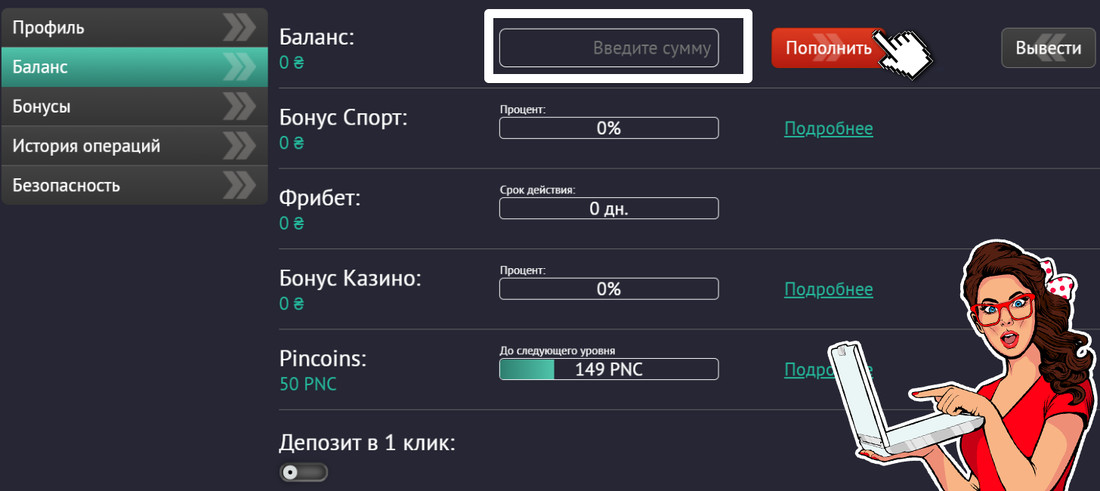
Task: Click the chevron arrows on the Профиль row
Action: tap(240, 27)
